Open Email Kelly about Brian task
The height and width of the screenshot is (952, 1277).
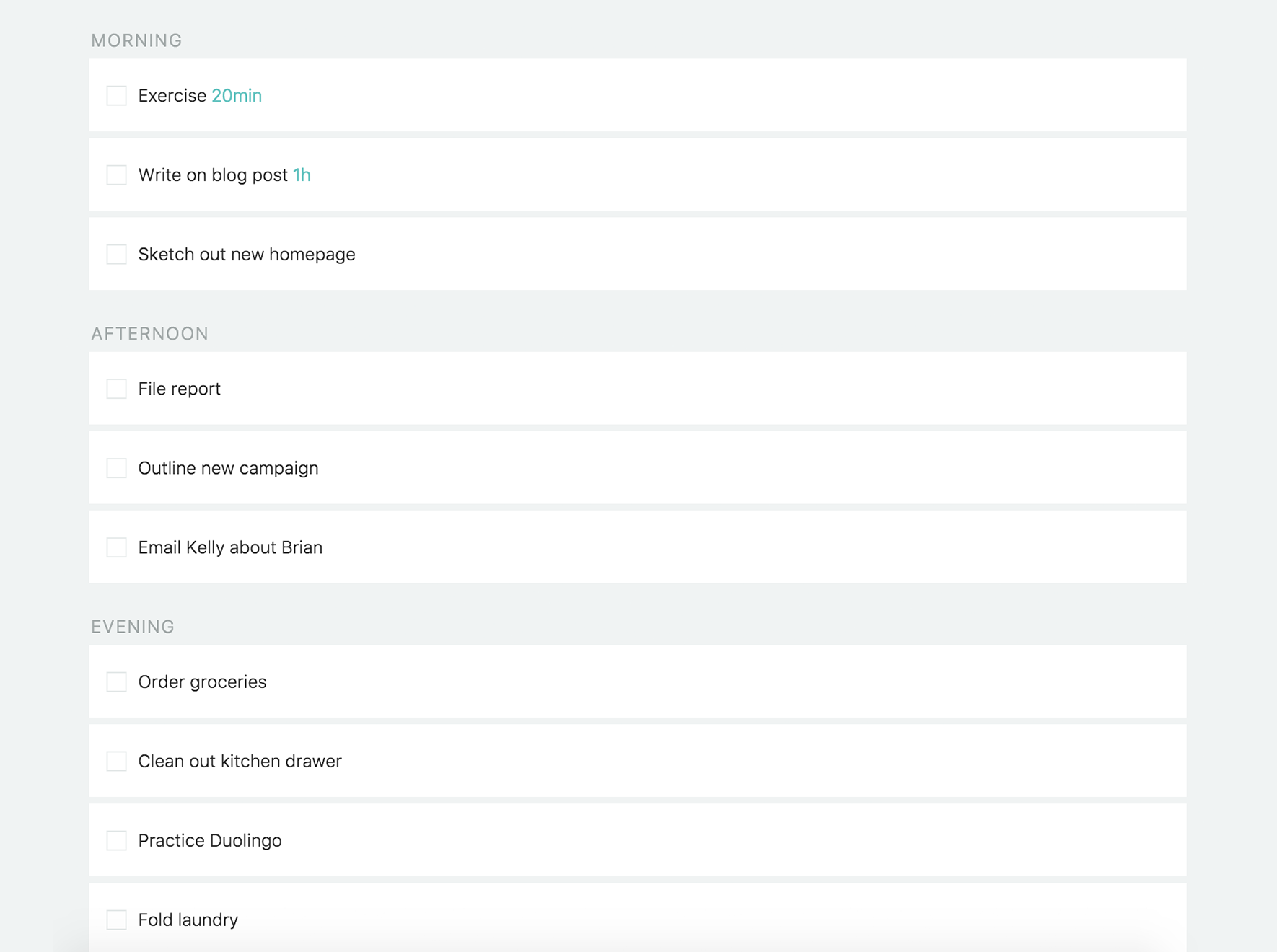tap(230, 547)
